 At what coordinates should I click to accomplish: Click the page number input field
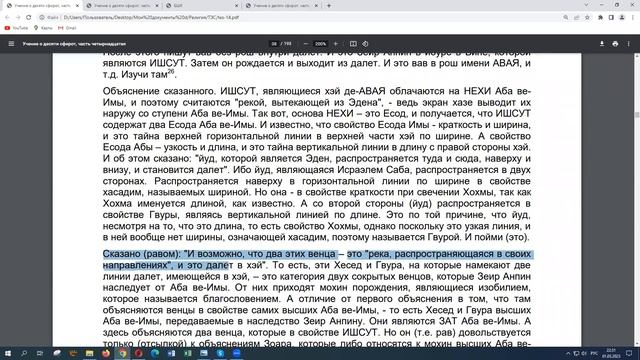coord(274,44)
